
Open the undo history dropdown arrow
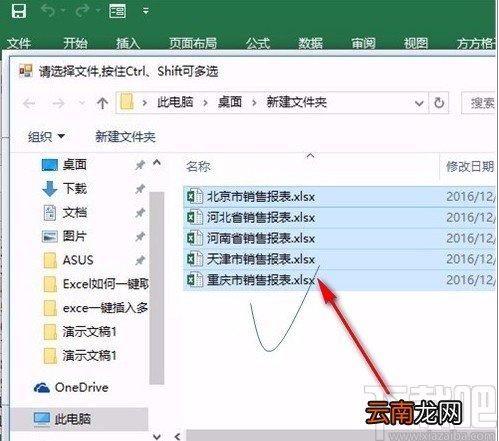pyautogui.click(x=63, y=11)
